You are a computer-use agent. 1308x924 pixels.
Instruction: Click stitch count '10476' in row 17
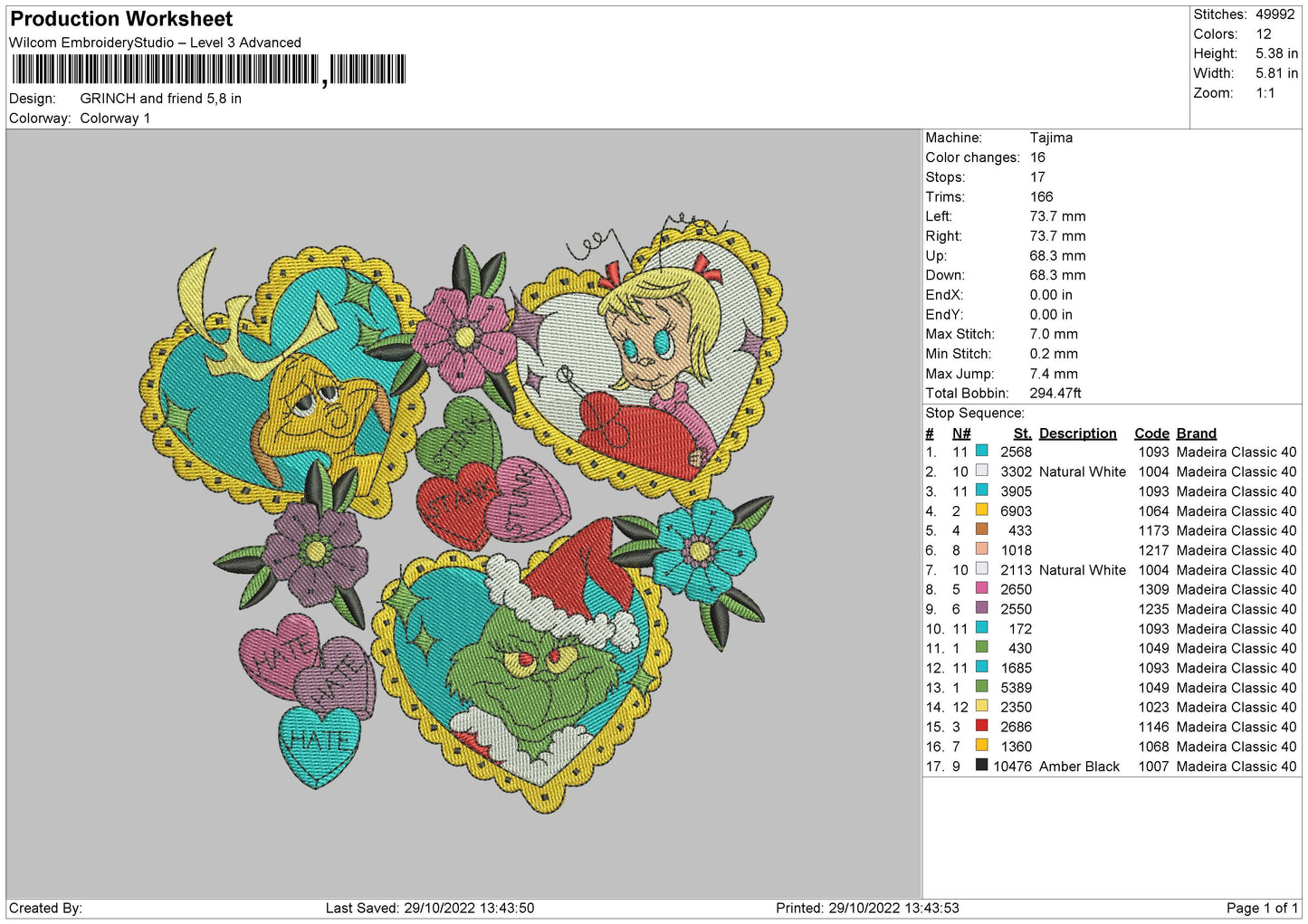[x=1012, y=767]
